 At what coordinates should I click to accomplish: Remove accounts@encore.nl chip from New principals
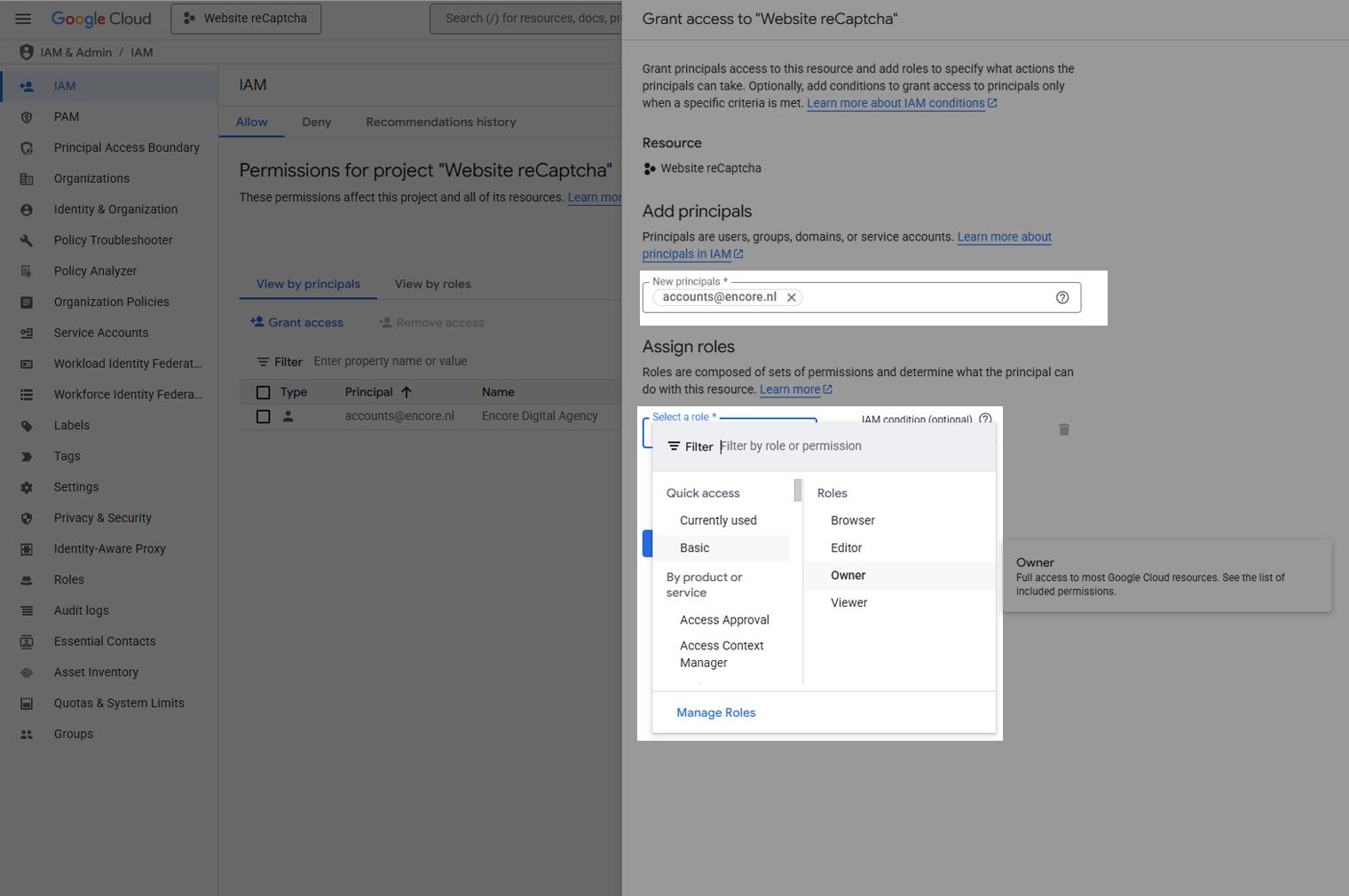tap(791, 297)
